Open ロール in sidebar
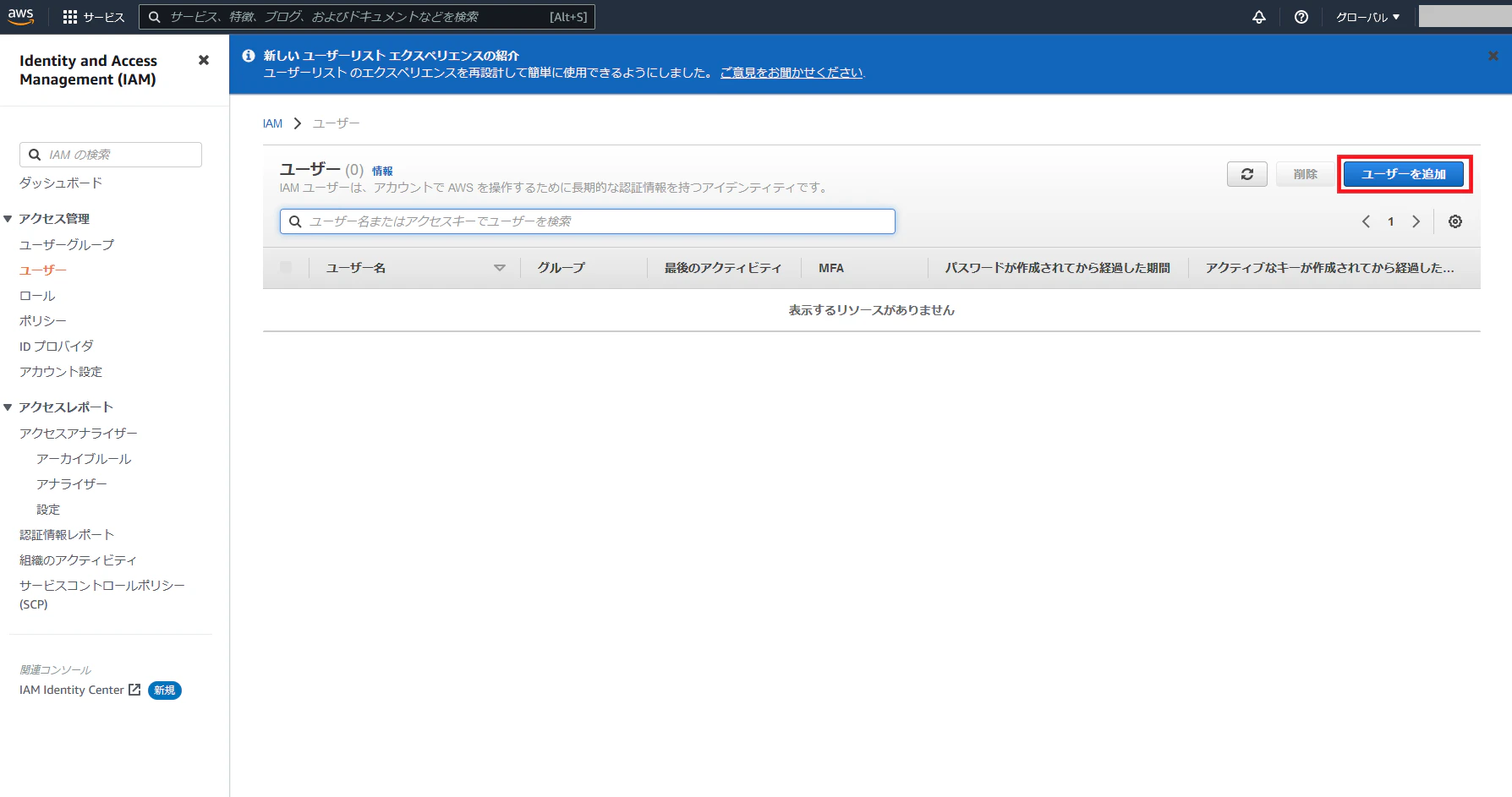This screenshot has height=797, width=1512. [x=37, y=296]
